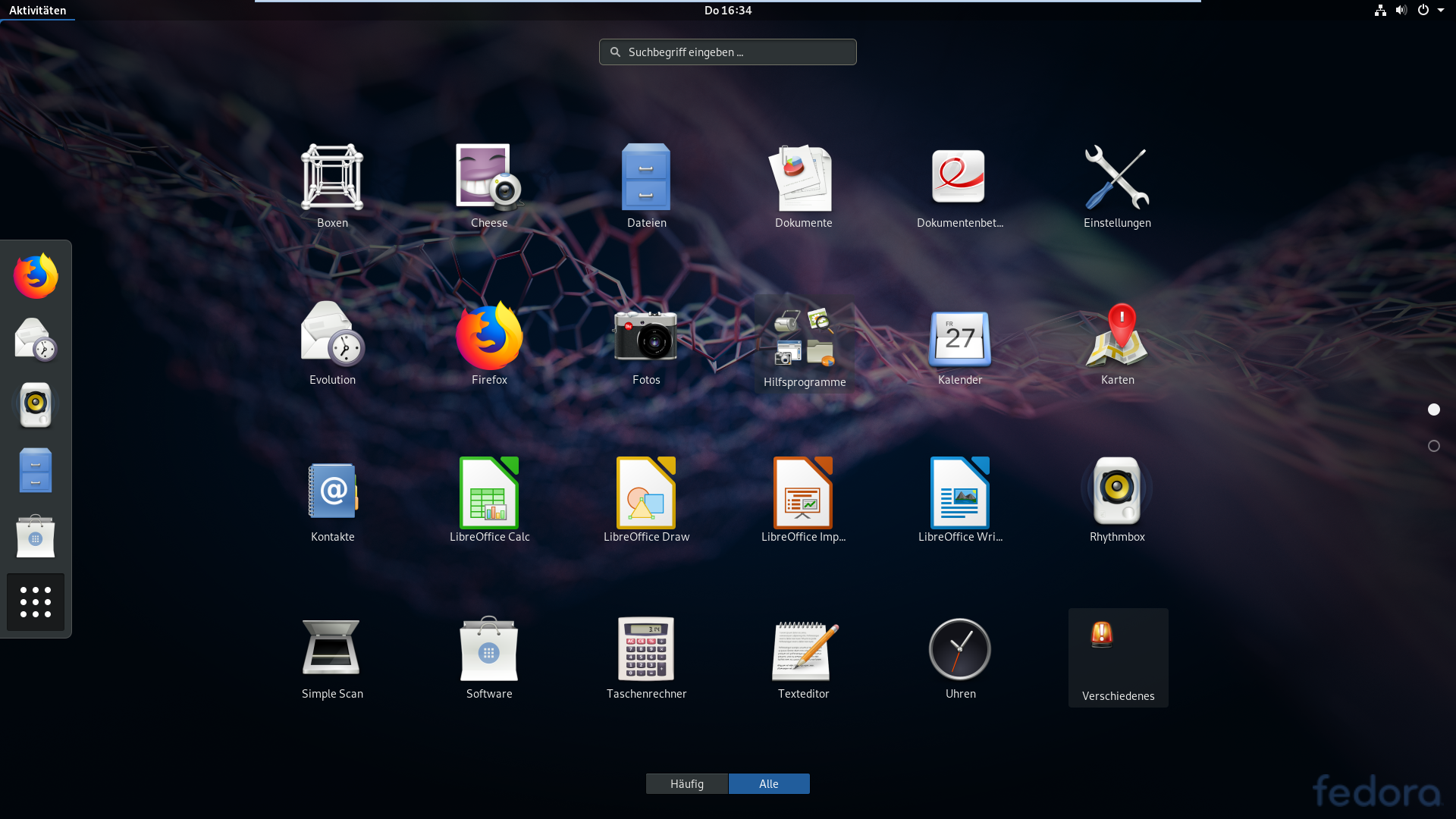Screen dimensions: 1456x819
Task: Open the clock menu showing Do 16:34
Action: [x=728, y=11]
